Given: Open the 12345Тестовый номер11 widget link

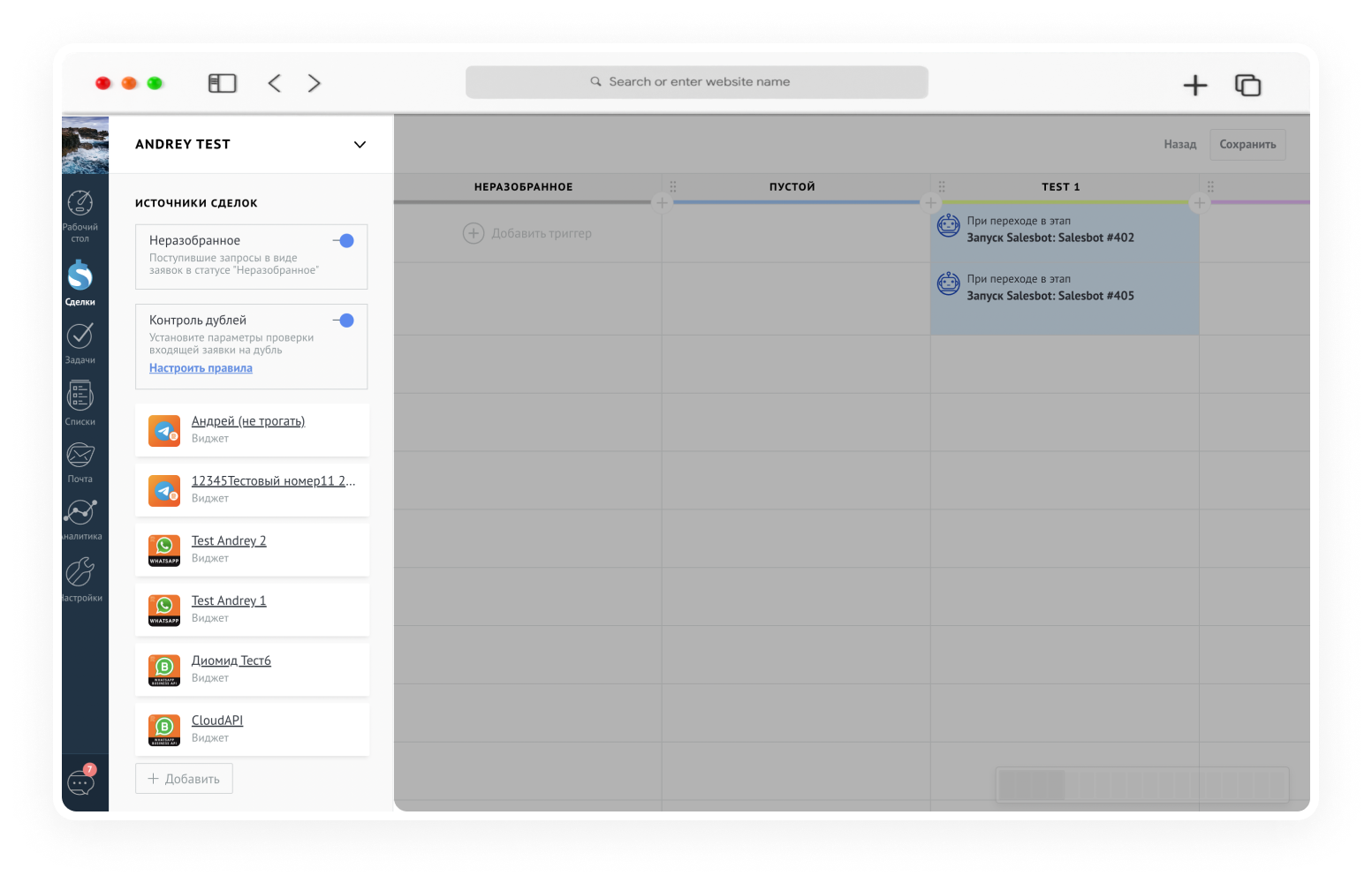Looking at the screenshot, I should coord(274,481).
